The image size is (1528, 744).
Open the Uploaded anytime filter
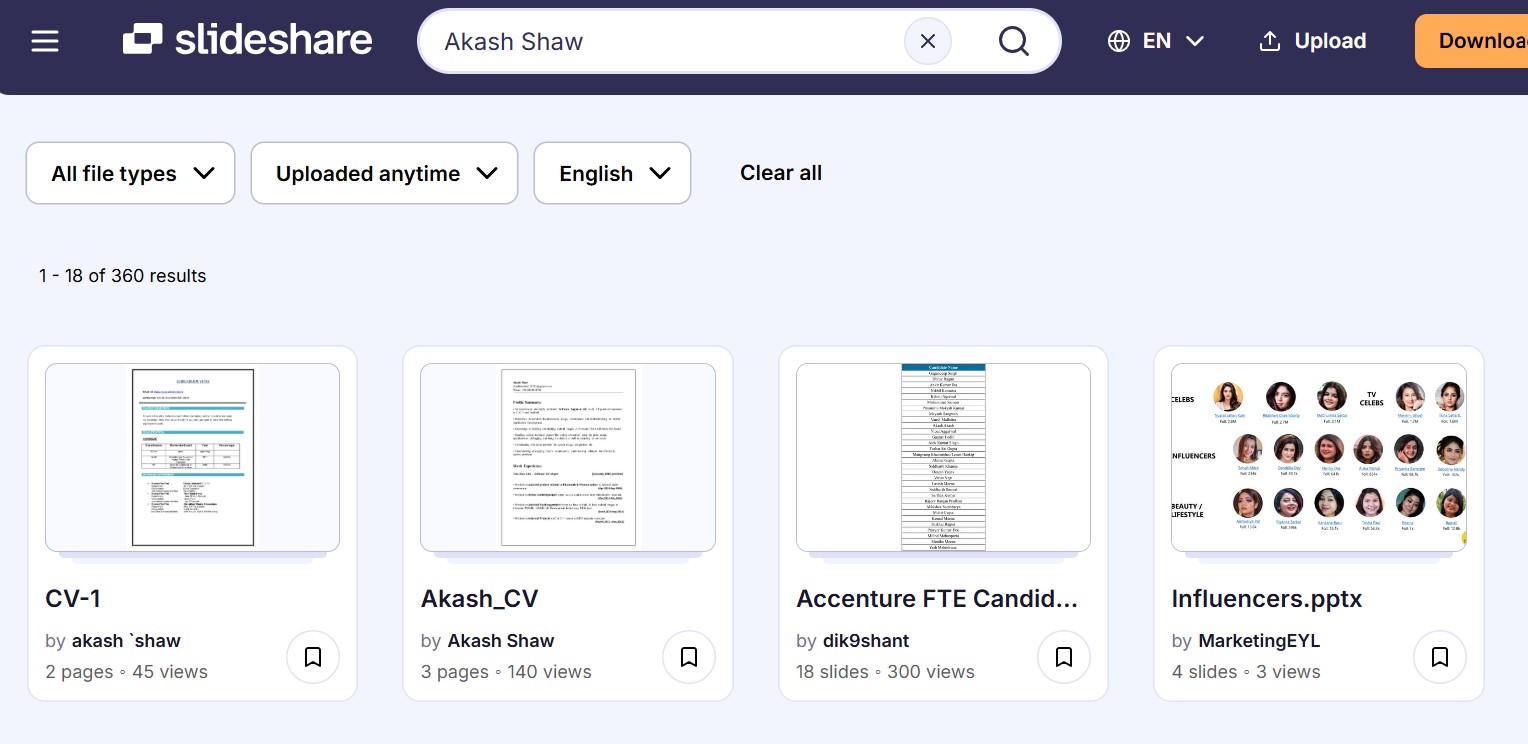point(384,173)
